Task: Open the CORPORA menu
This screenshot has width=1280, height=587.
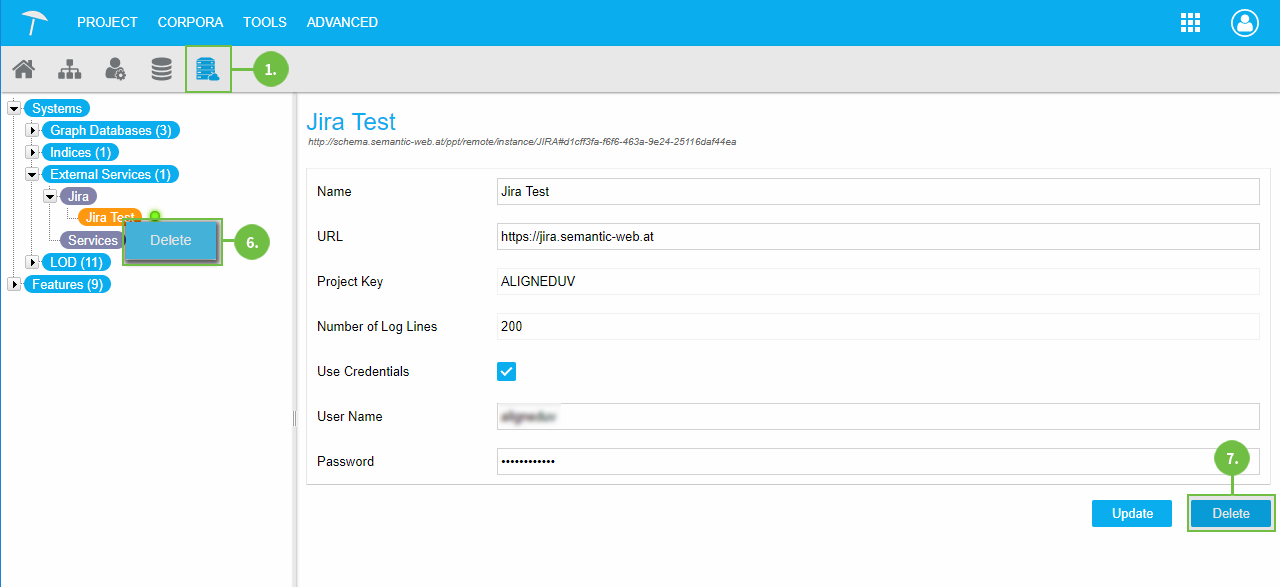Action: coord(190,22)
